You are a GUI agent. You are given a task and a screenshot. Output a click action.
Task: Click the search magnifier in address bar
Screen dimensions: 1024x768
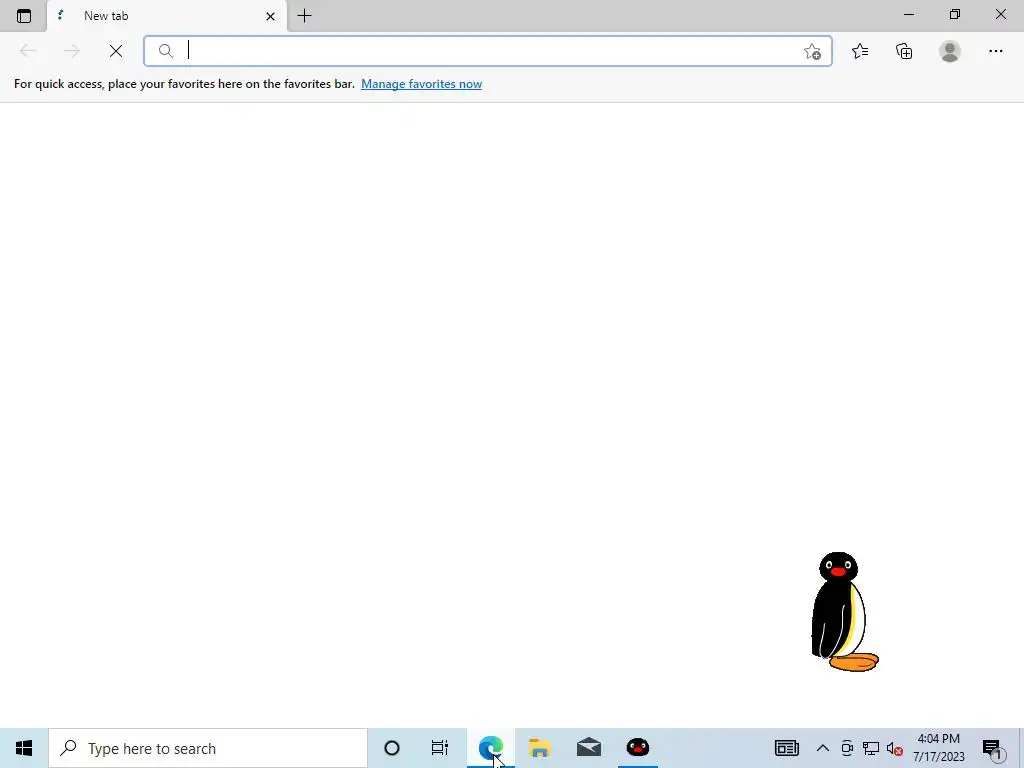(x=166, y=51)
